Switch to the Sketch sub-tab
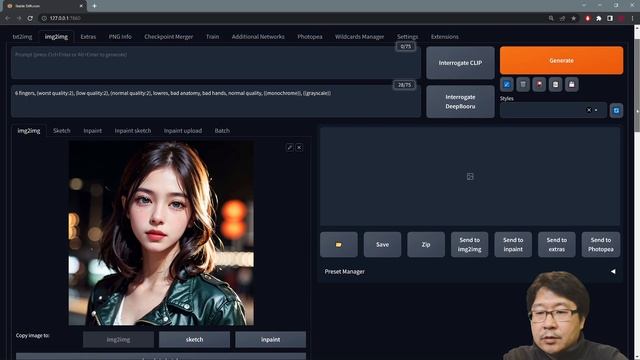Screen dimensions: 640x360 [62, 131]
